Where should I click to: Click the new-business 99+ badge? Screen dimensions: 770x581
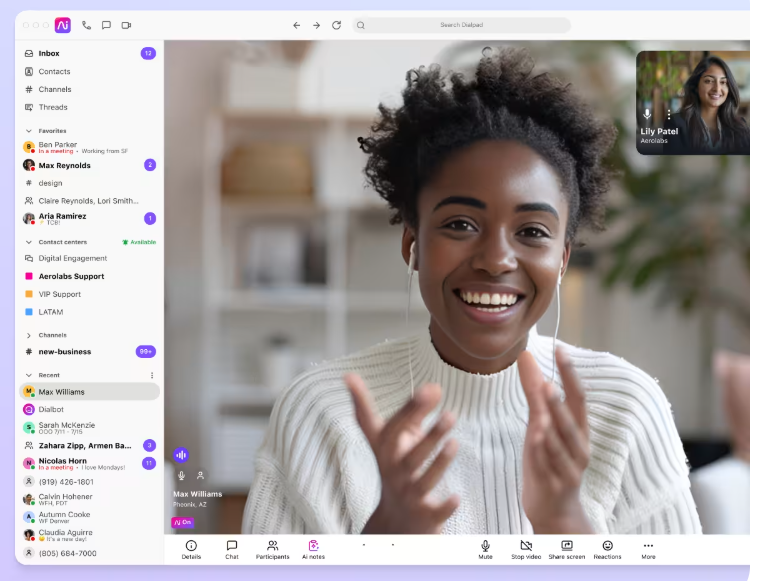pyautogui.click(x=146, y=352)
